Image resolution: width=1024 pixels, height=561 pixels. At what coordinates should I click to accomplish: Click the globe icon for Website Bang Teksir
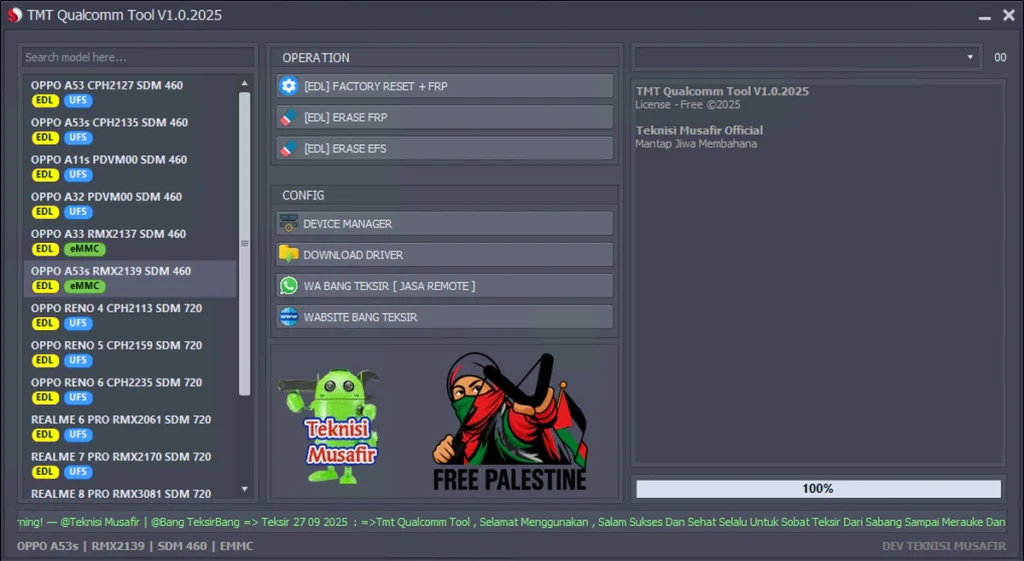(289, 317)
